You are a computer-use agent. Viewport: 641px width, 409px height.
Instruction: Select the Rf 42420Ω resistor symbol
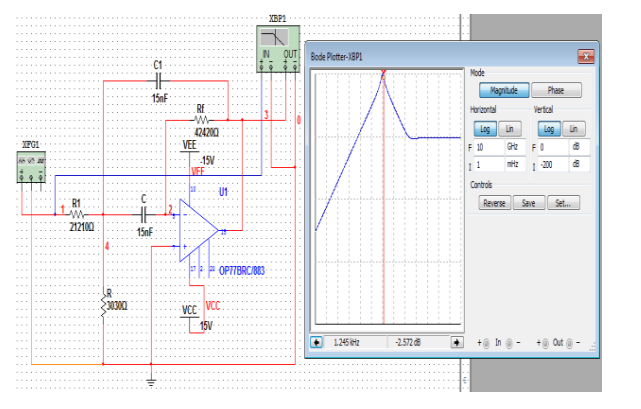click(x=201, y=120)
